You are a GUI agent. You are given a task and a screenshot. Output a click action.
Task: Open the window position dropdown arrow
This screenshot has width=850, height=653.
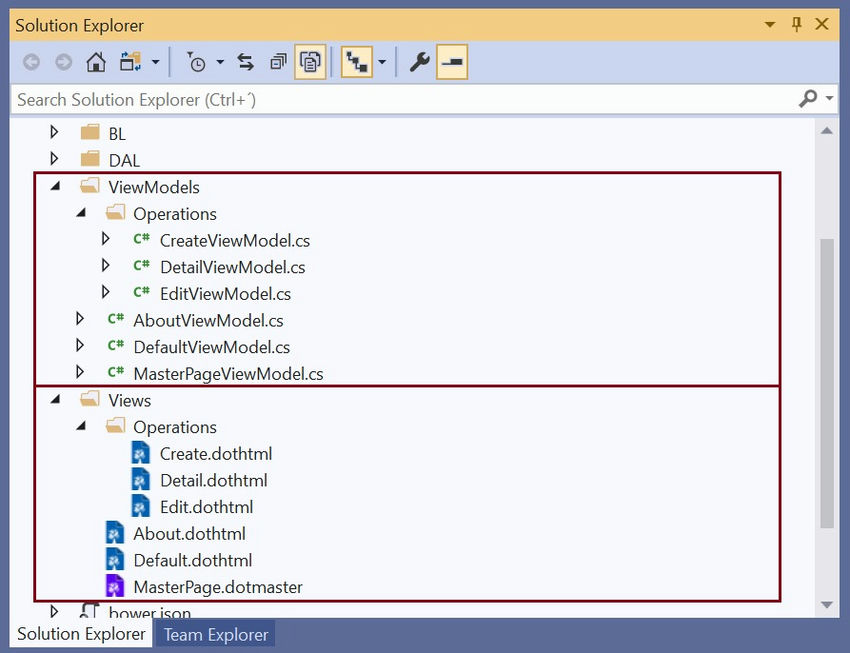pyautogui.click(x=769, y=24)
